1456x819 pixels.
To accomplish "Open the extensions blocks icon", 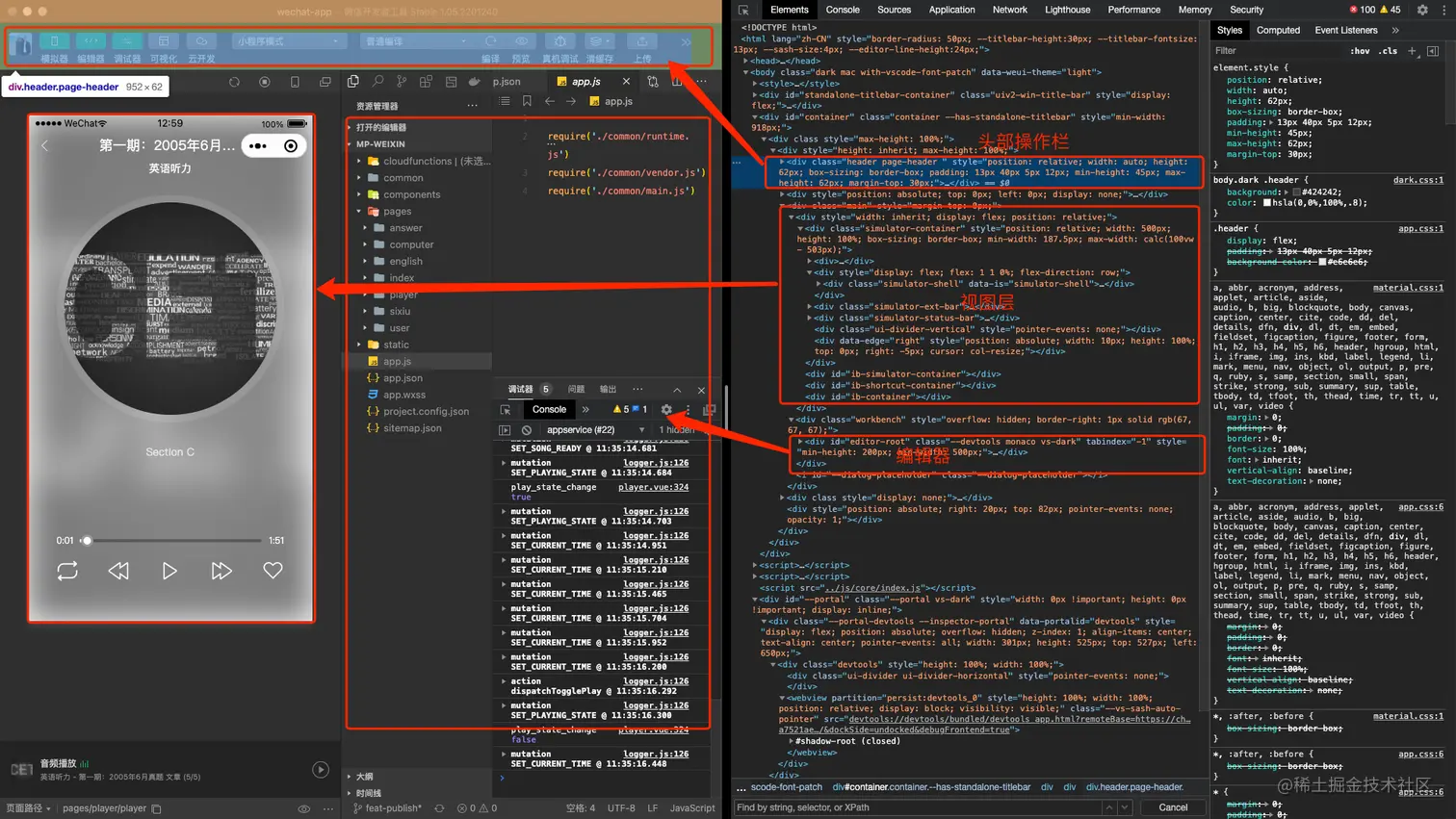I will pos(426,82).
